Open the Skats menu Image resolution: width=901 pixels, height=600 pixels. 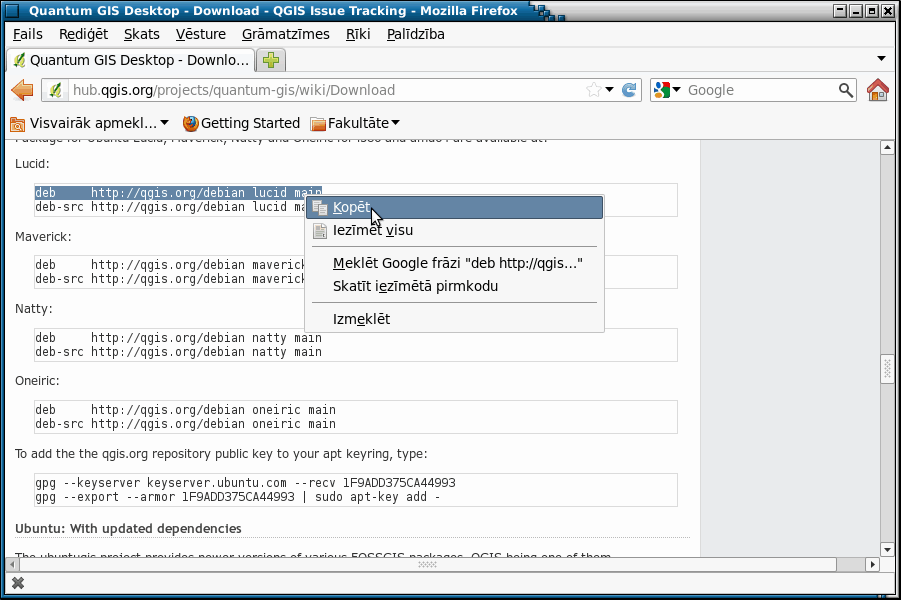141,34
